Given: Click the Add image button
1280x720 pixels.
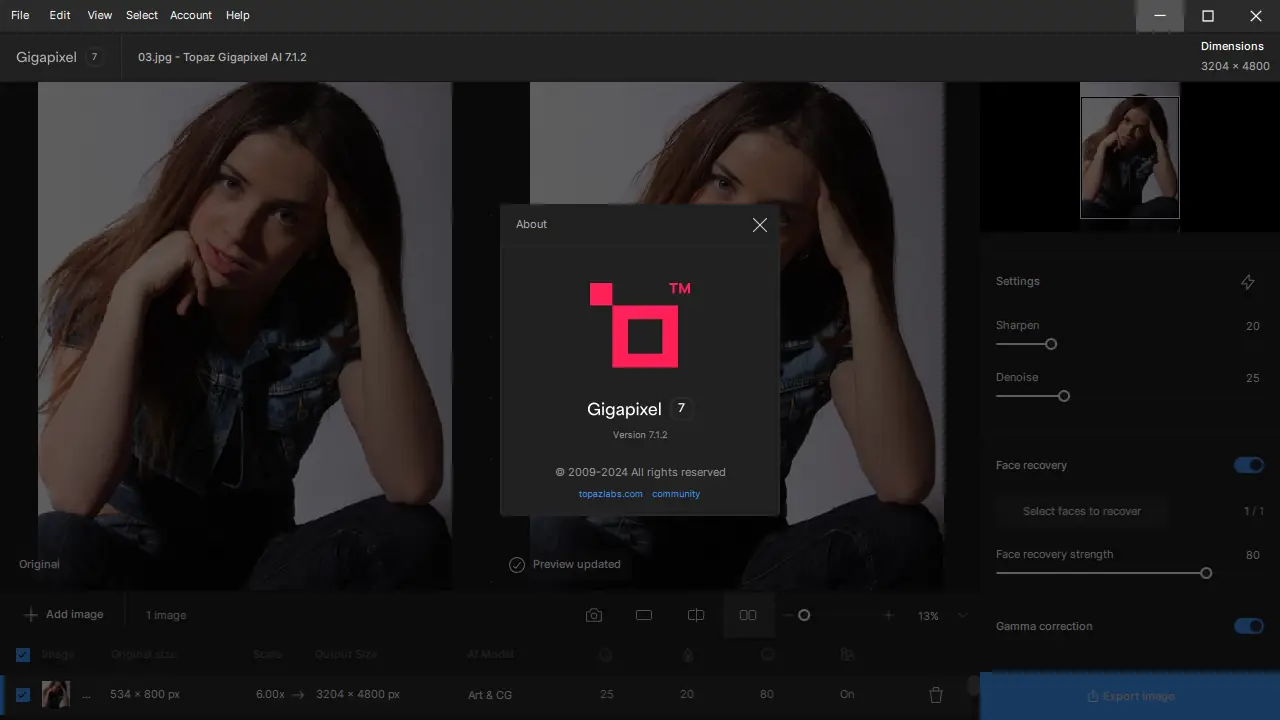Looking at the screenshot, I should point(64,615).
